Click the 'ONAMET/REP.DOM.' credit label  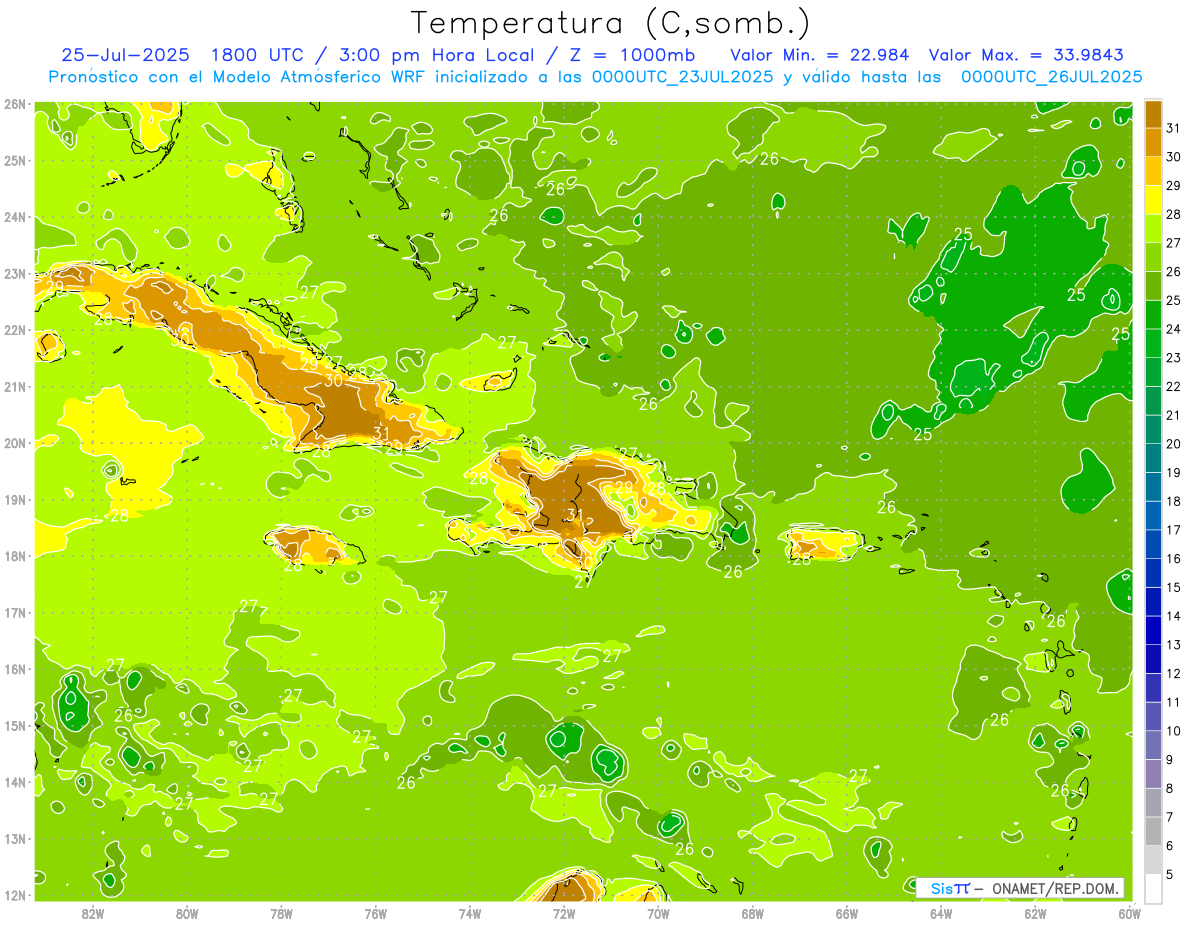pyautogui.click(x=1056, y=888)
